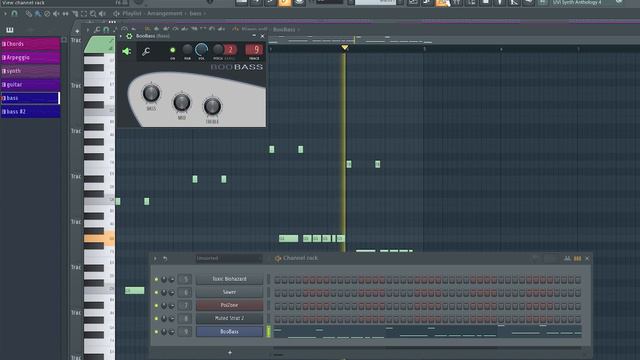Viewport: 640px width, 360px height.
Task: Click the bass breadcrumb in playlist title
Action: pos(196,13)
